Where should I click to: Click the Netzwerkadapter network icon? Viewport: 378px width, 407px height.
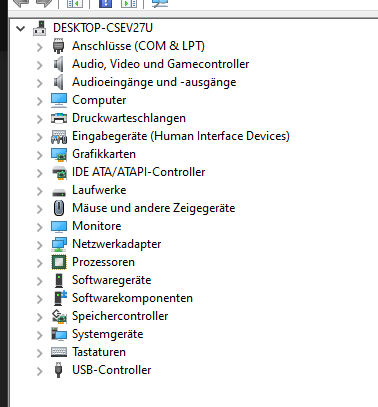(59, 244)
